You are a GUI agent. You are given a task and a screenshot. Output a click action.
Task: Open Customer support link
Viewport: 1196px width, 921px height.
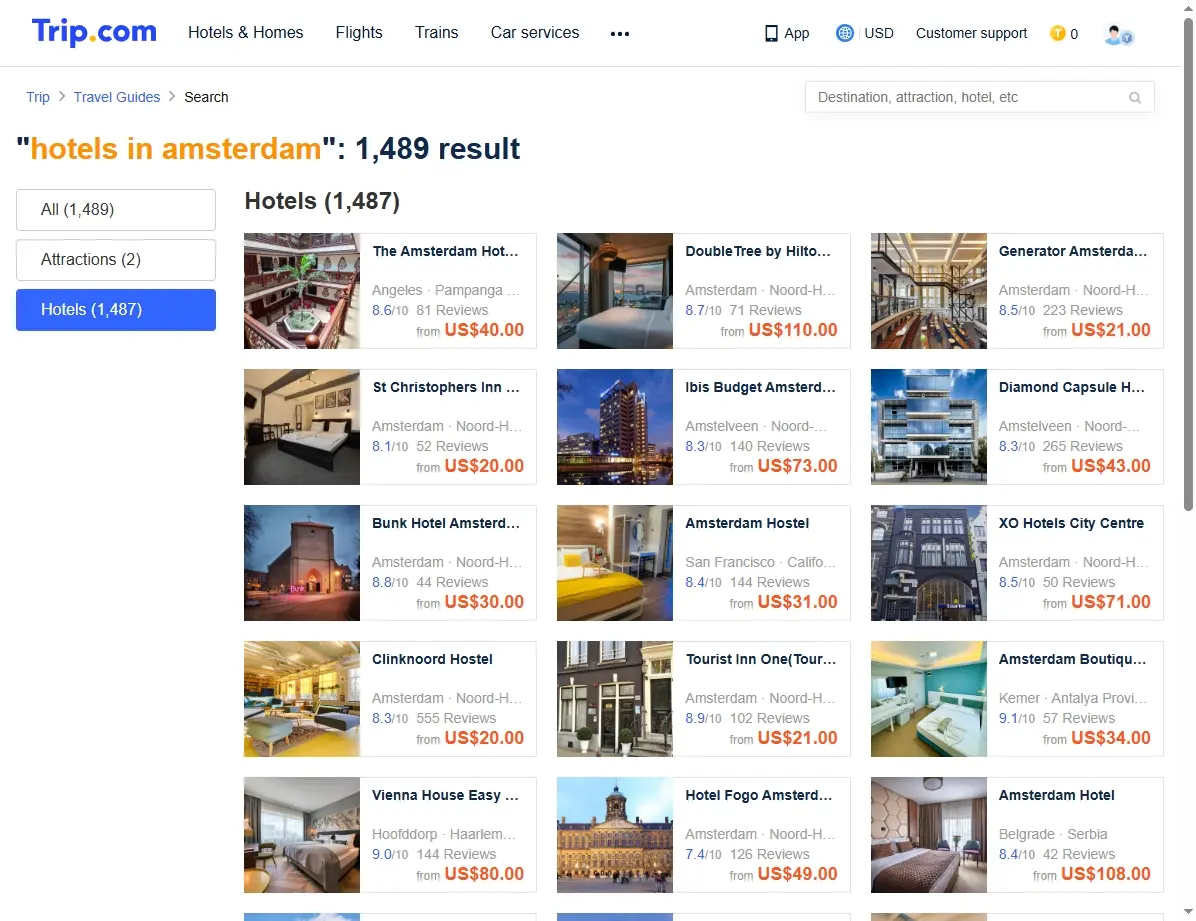click(x=971, y=34)
